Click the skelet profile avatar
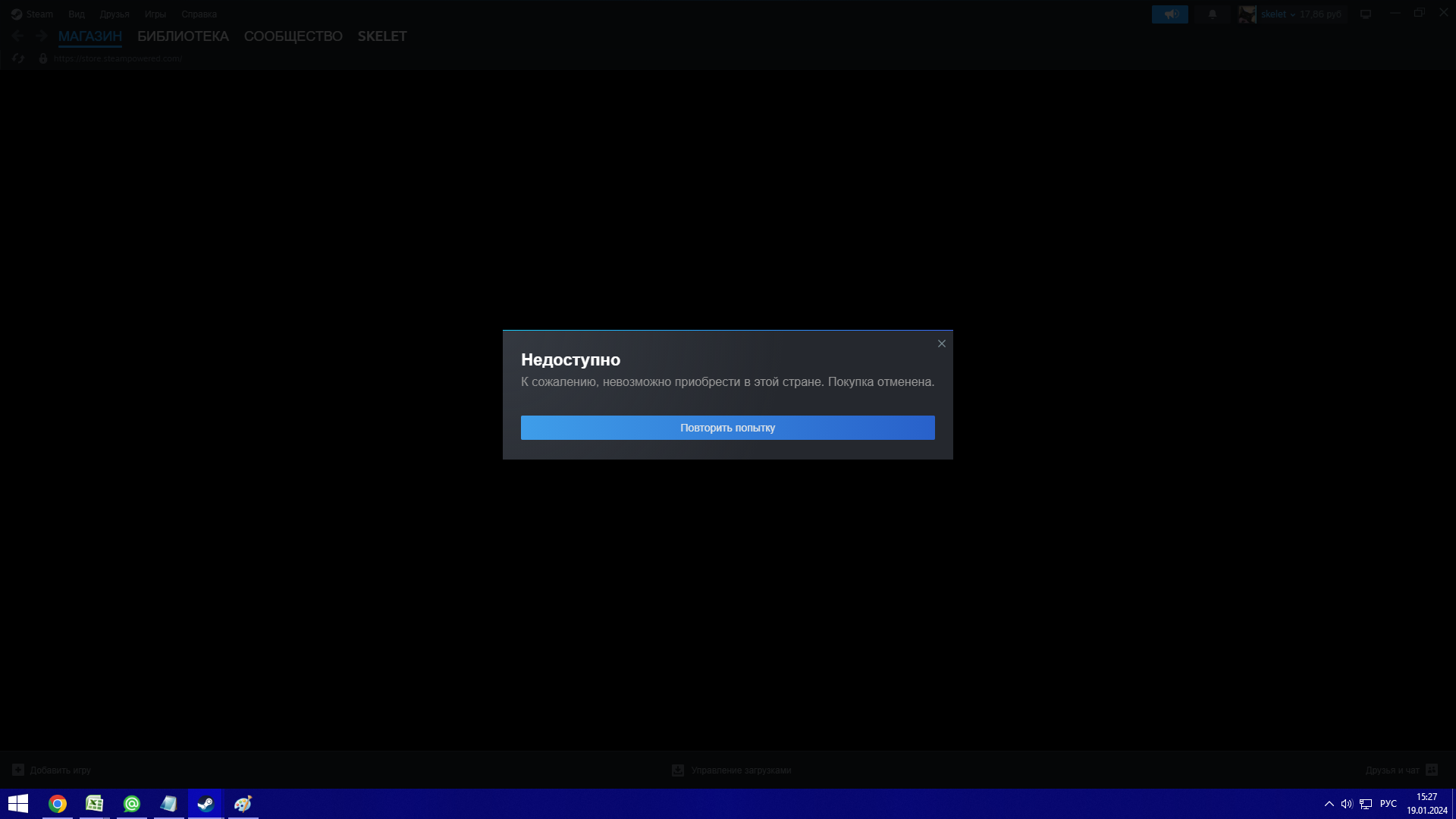The width and height of the screenshot is (1456, 819). pos(1247,14)
